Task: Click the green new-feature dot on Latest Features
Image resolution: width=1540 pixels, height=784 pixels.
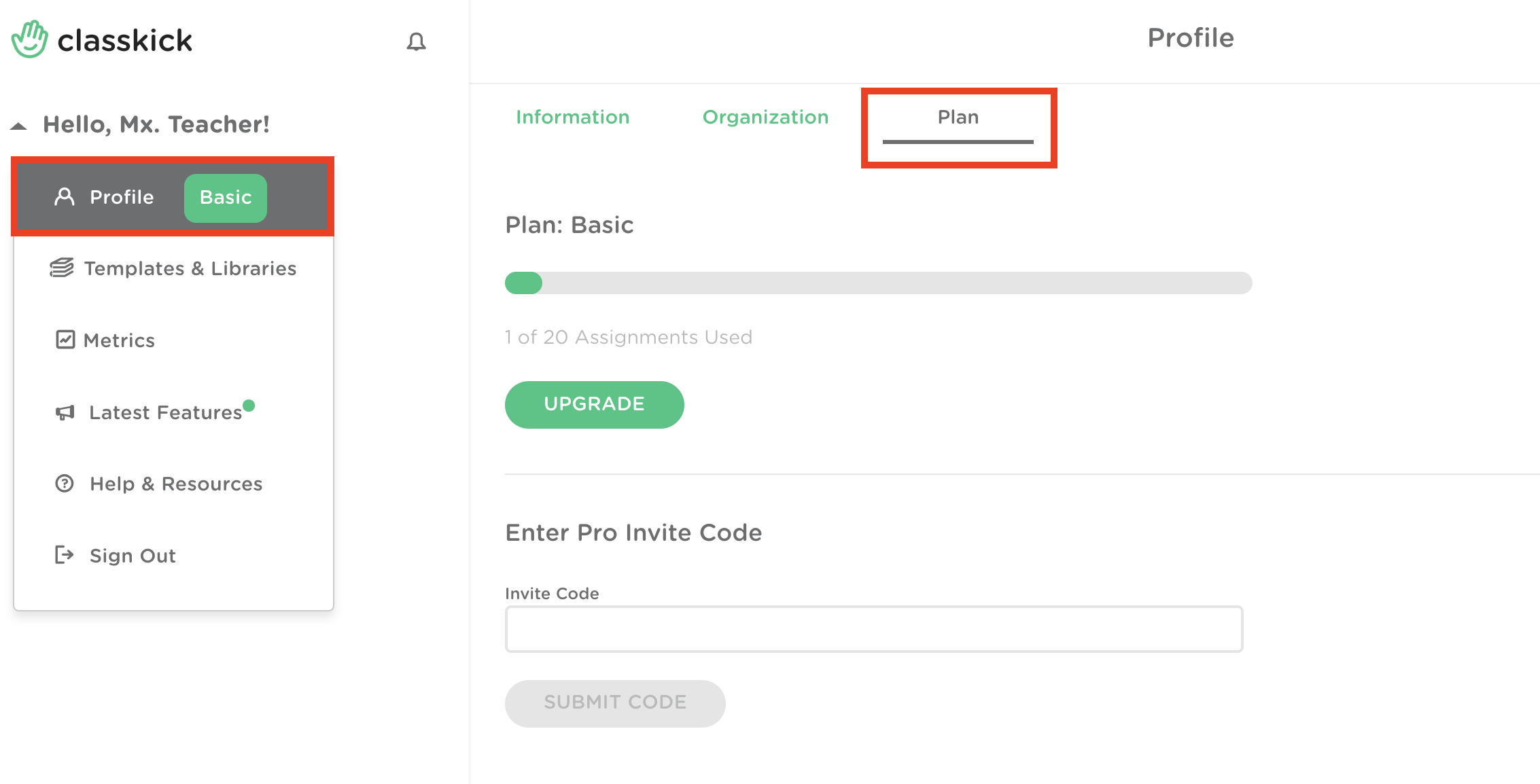Action: 249,406
